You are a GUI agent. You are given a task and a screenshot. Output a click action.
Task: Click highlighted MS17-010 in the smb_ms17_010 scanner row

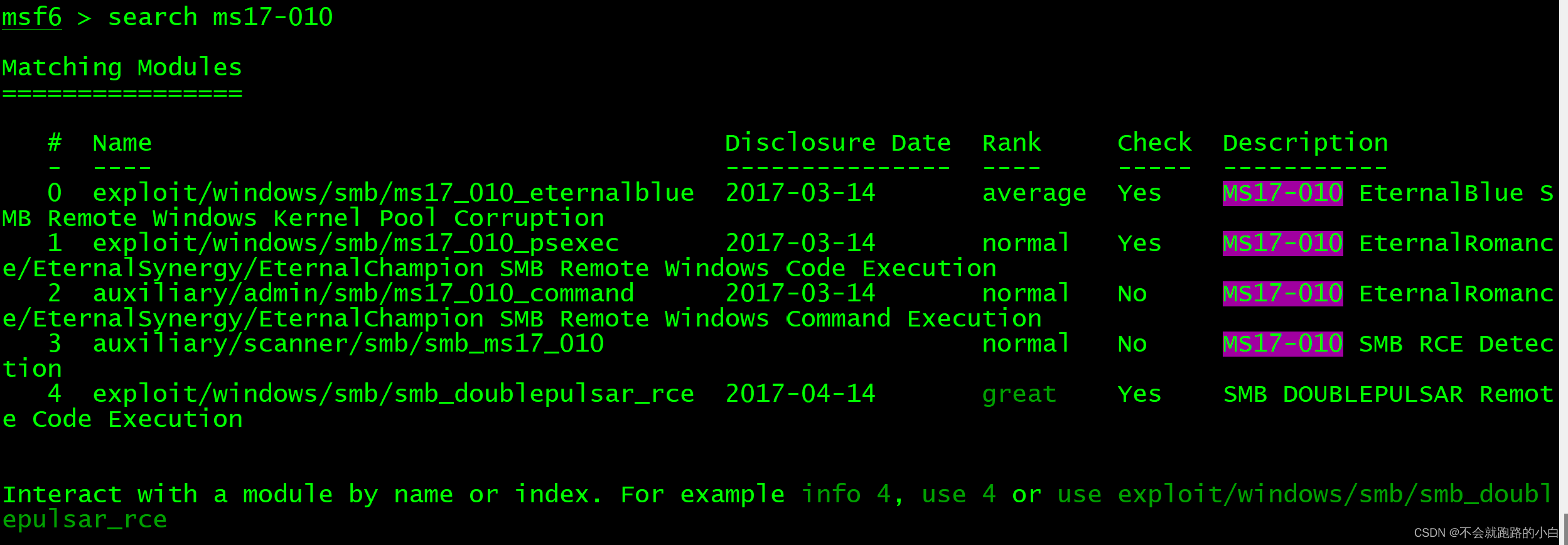coord(1283,343)
